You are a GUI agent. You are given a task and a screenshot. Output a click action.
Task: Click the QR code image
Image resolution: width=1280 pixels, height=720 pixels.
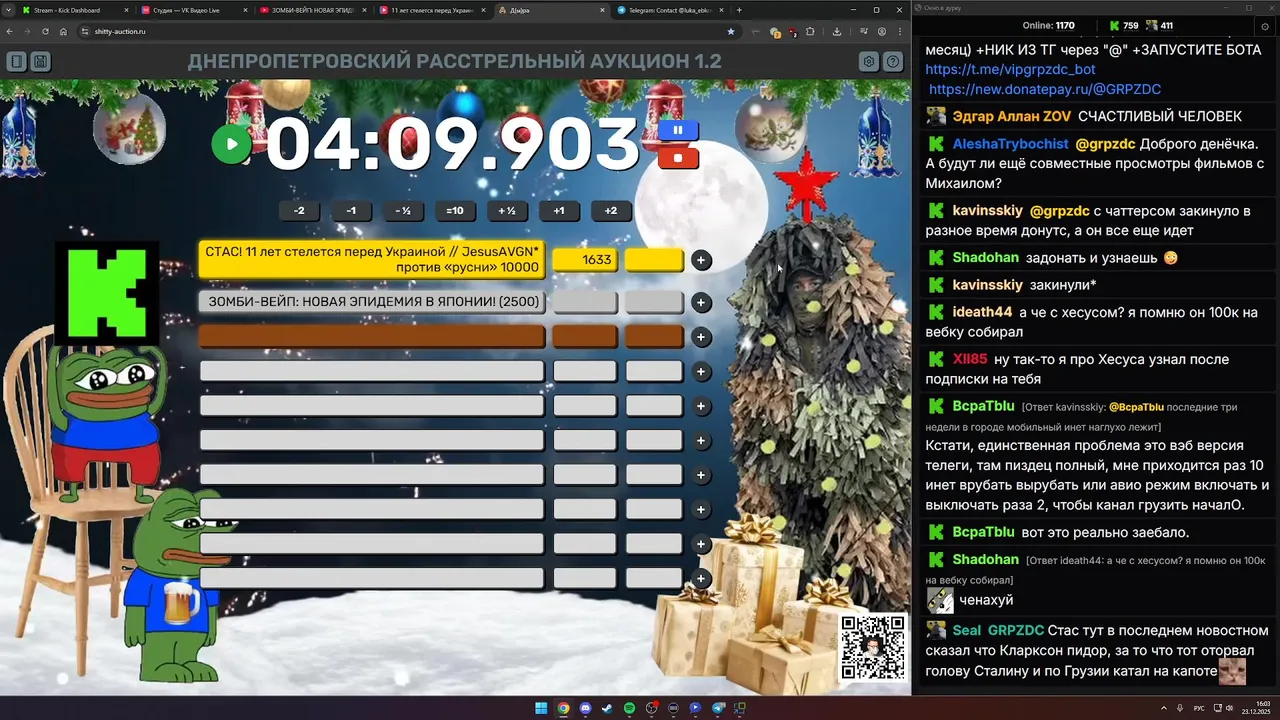click(873, 647)
